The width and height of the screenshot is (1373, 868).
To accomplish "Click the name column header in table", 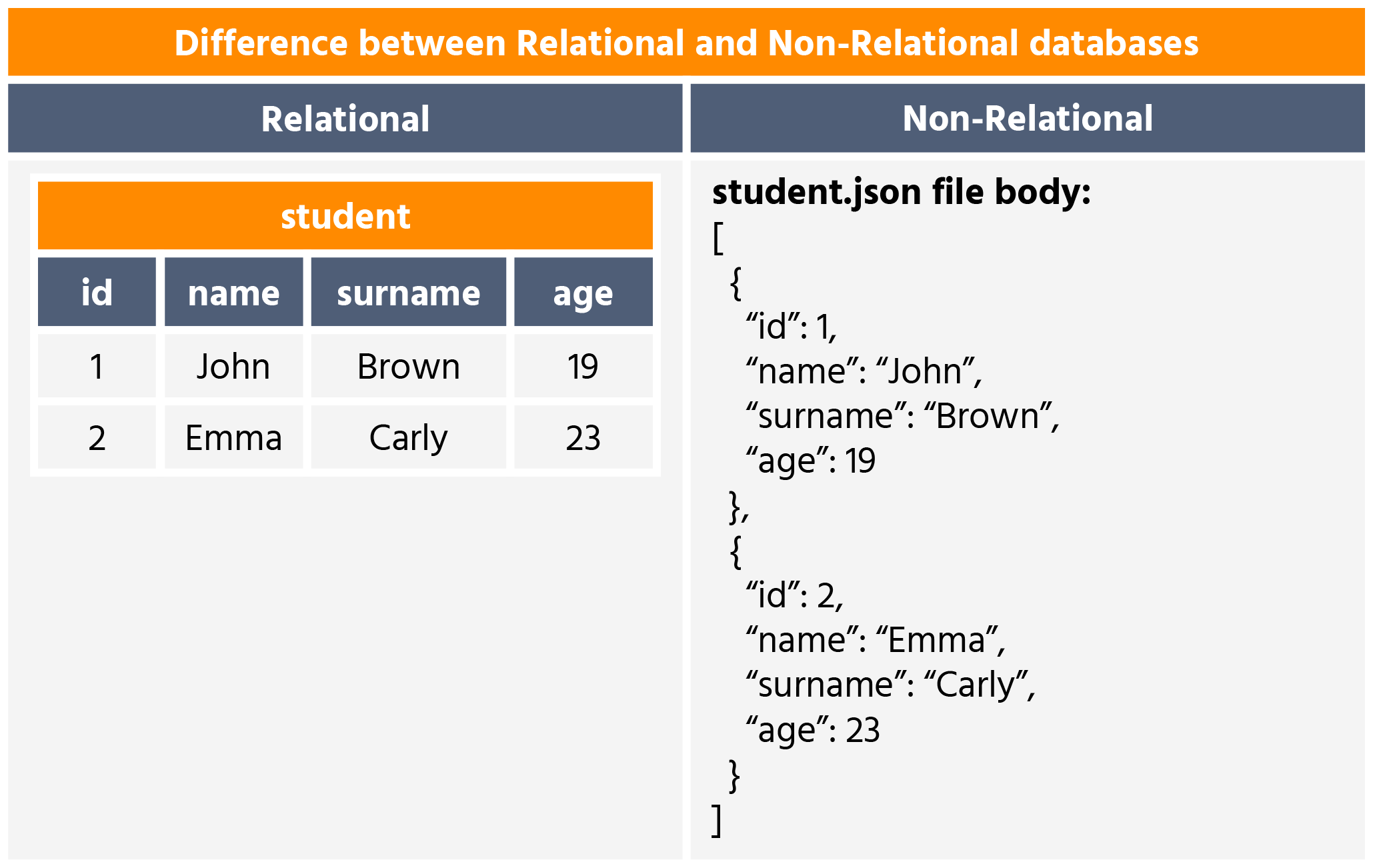I will (x=233, y=292).
